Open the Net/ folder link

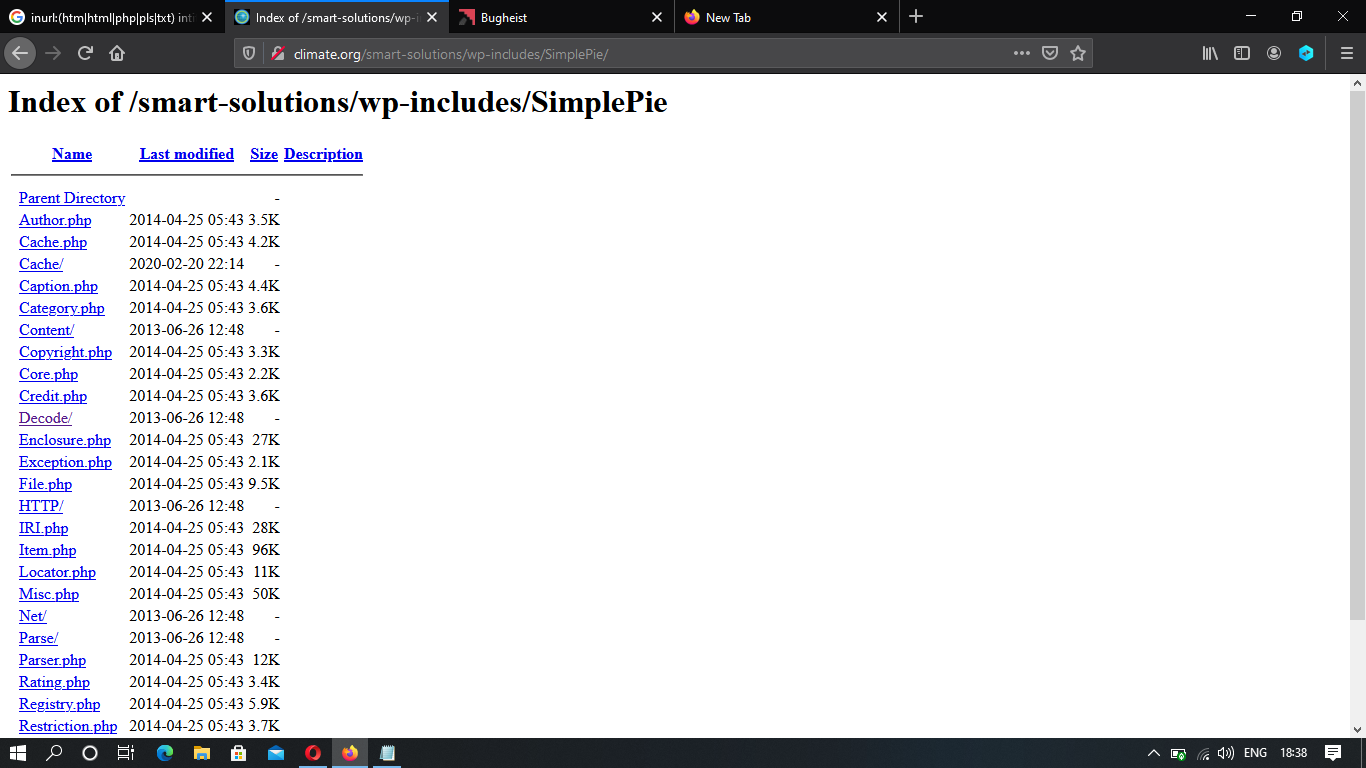32,616
